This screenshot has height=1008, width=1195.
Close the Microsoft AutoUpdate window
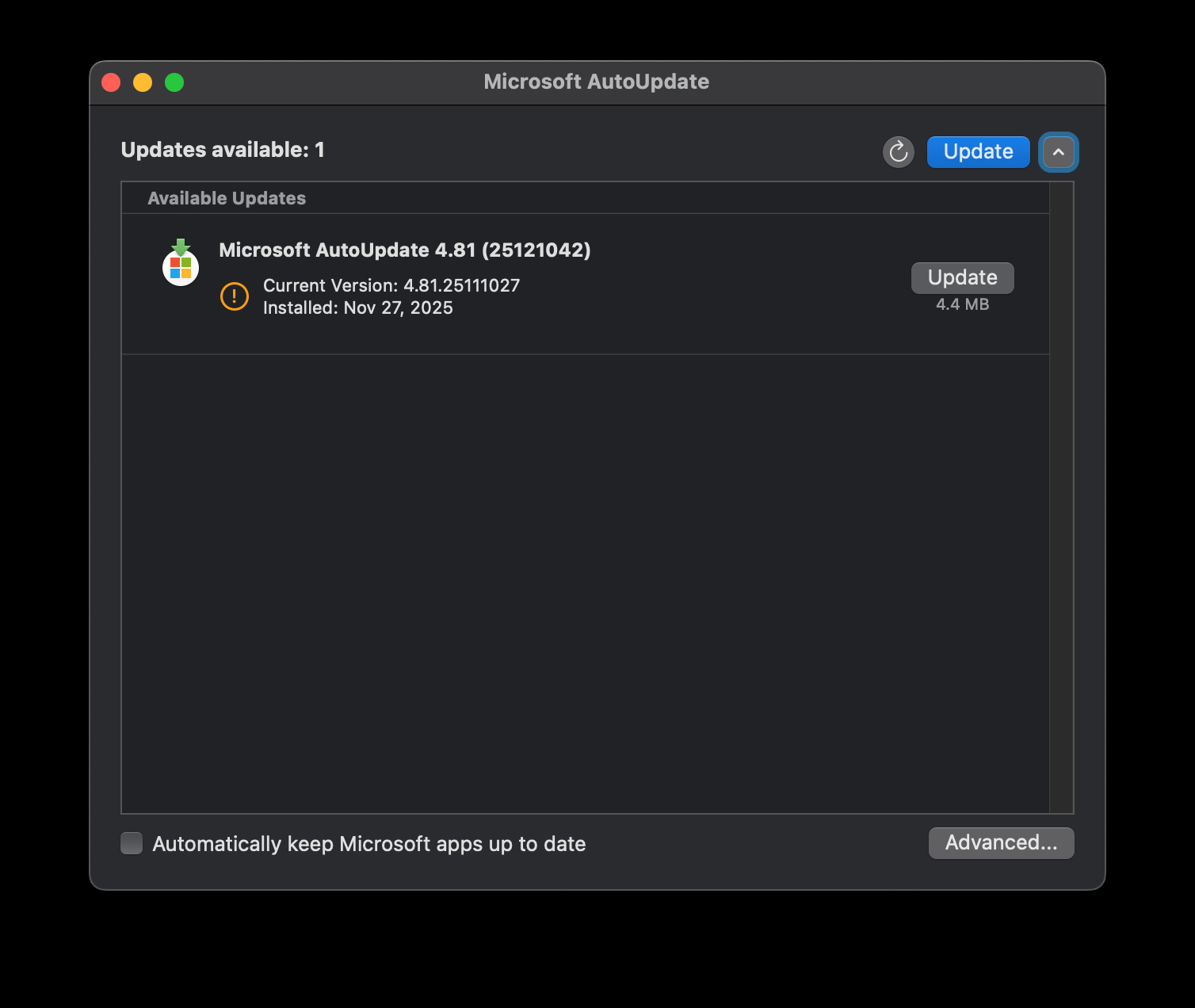111,82
